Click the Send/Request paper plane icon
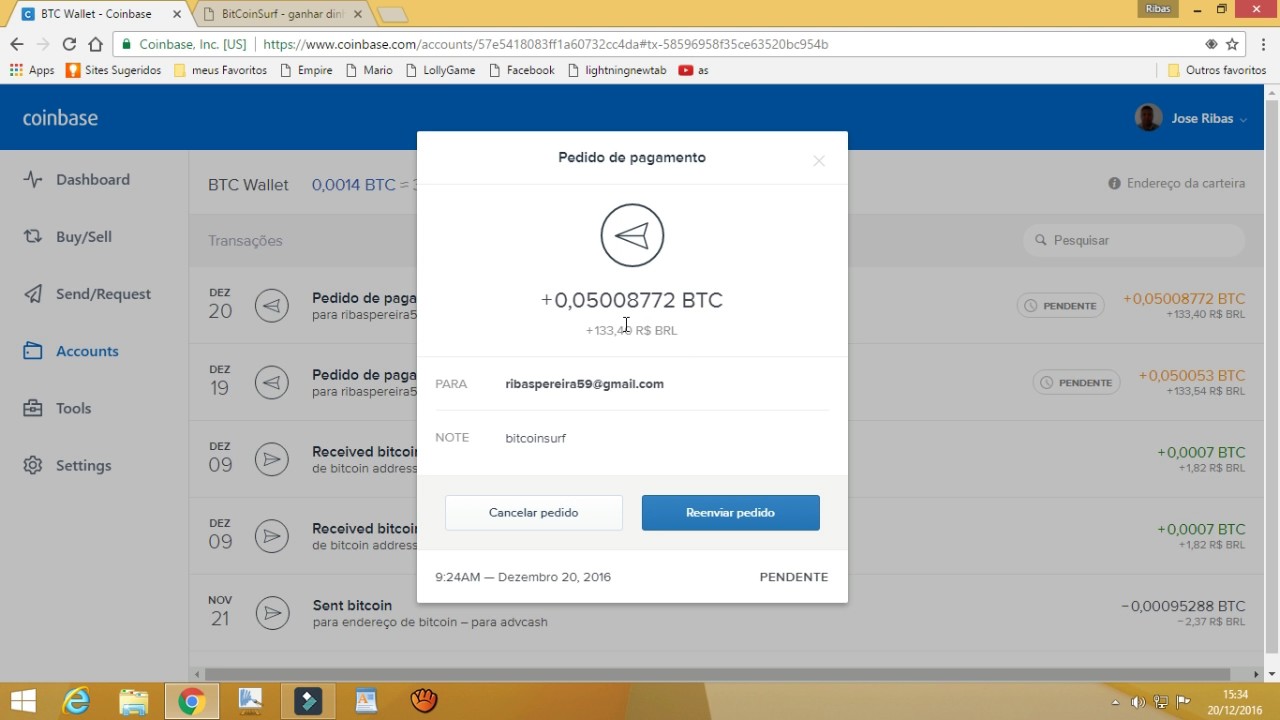 pyautogui.click(x=33, y=294)
